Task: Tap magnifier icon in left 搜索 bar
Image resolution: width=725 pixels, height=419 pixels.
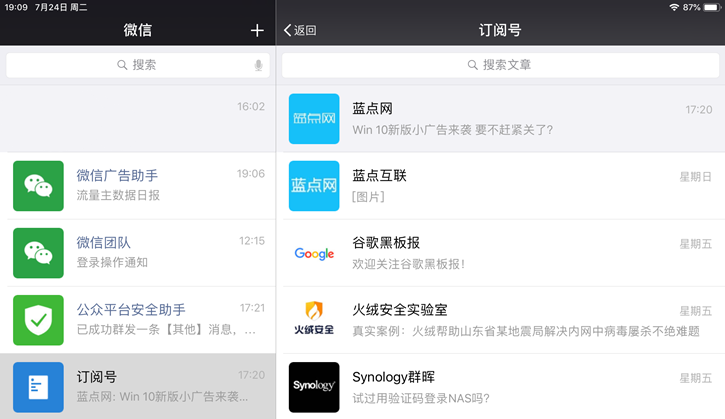Action: [x=122, y=65]
